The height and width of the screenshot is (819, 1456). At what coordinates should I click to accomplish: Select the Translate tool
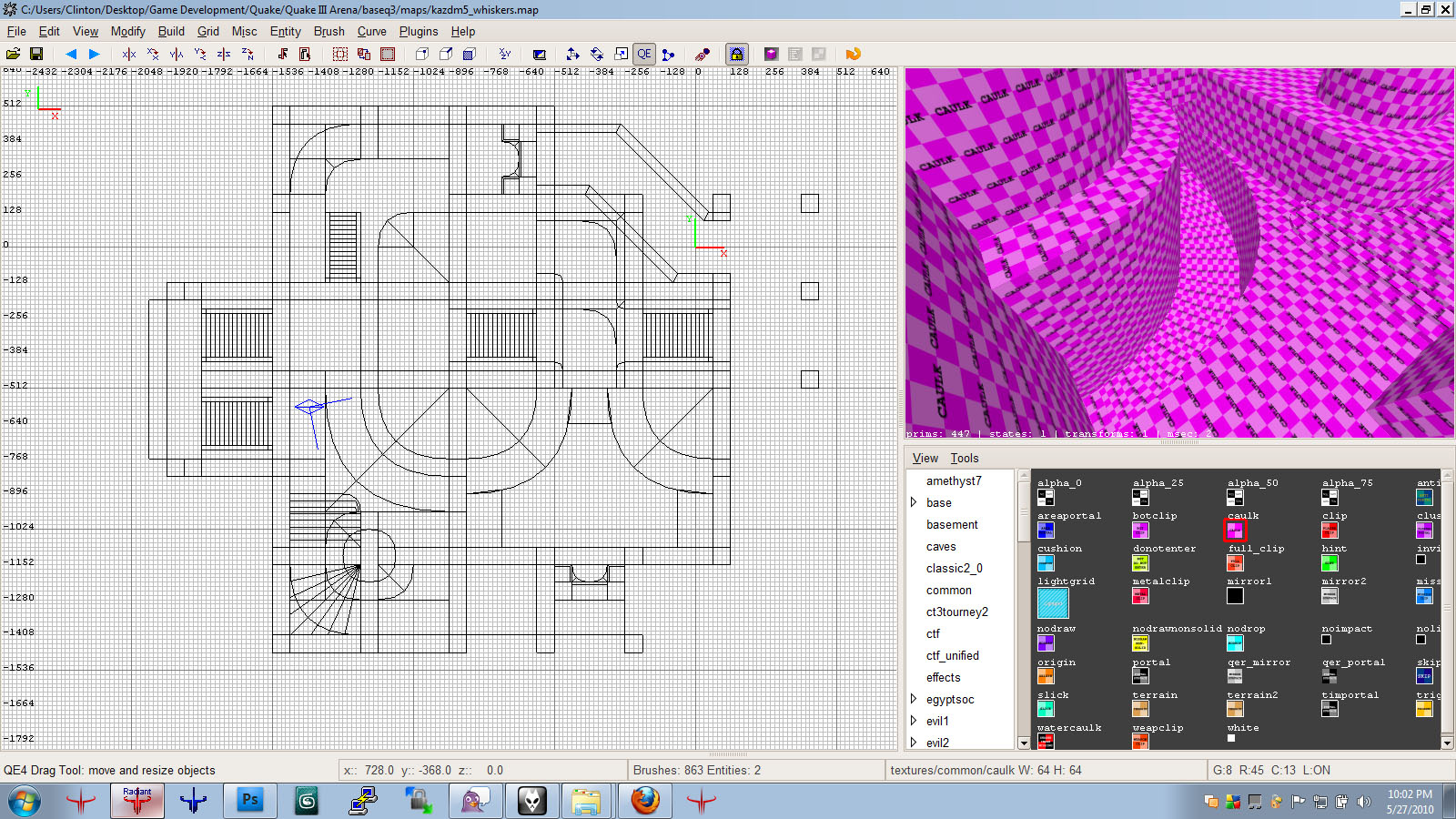573,55
